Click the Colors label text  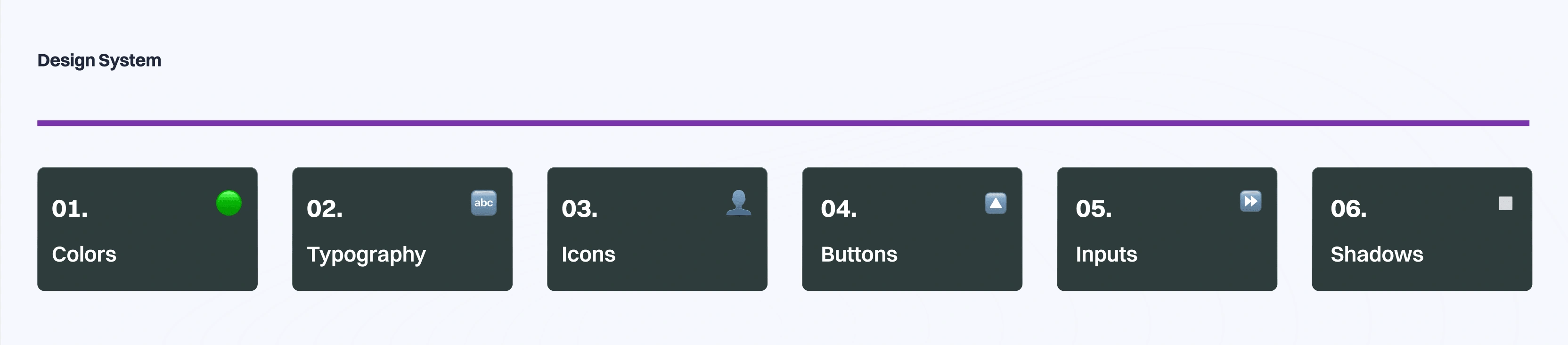pyautogui.click(x=84, y=255)
